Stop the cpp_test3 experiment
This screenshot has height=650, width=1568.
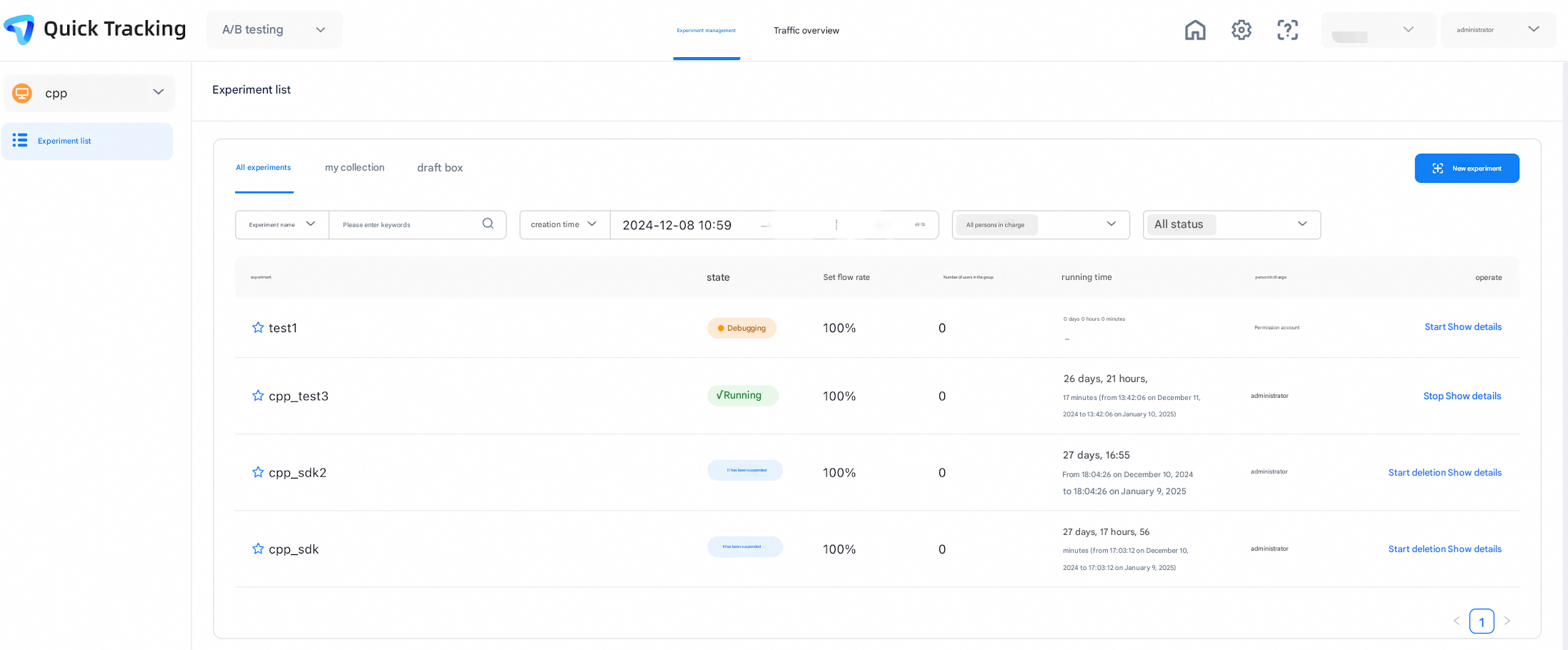(x=1433, y=396)
